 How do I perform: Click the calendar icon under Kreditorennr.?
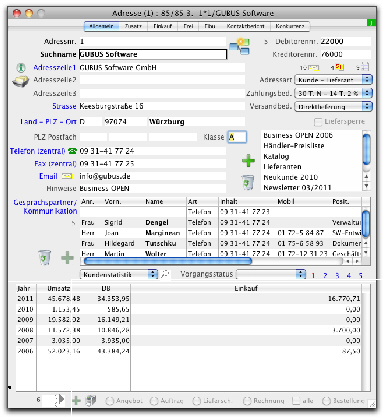tap(365, 67)
